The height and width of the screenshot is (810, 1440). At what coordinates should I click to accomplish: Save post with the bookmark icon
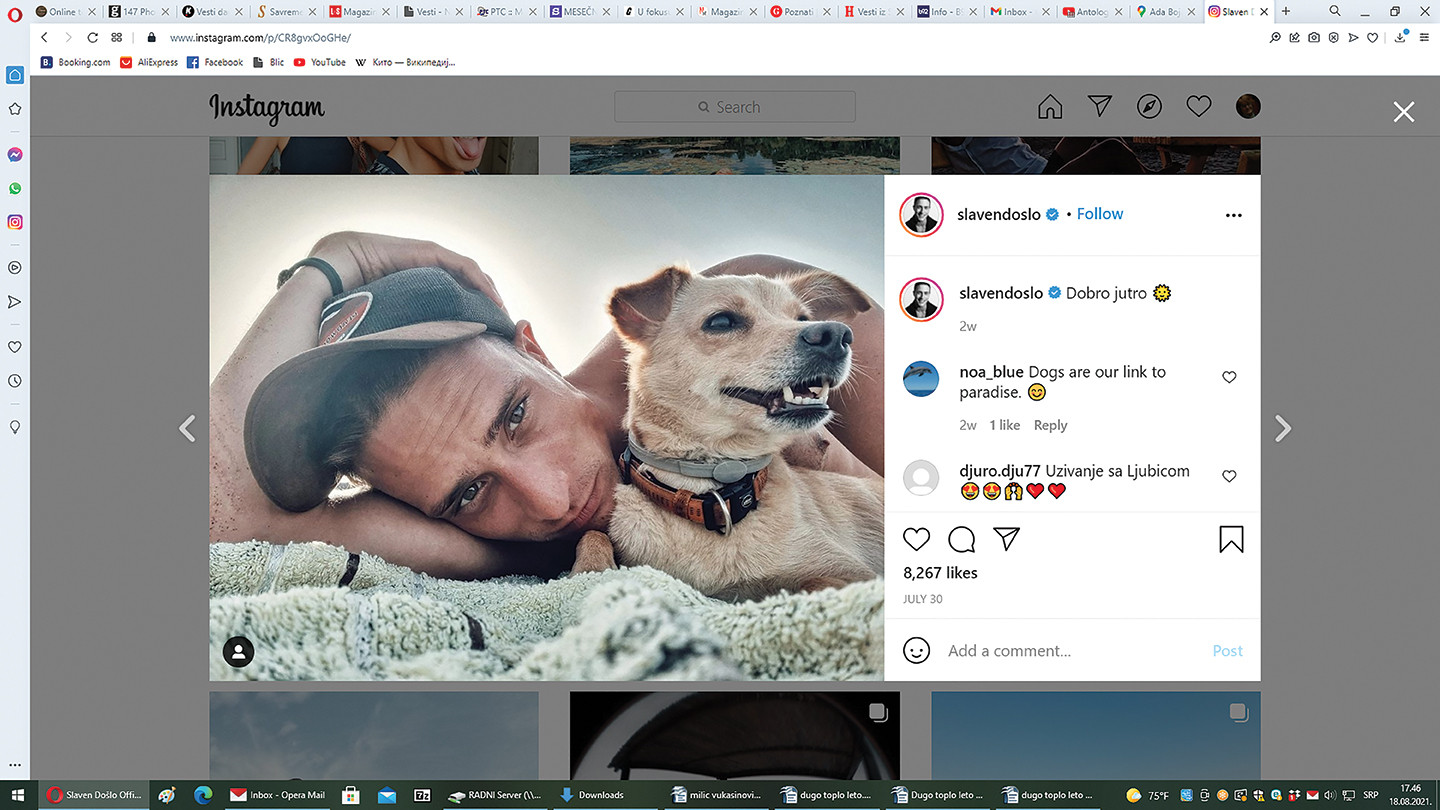[x=1231, y=540]
